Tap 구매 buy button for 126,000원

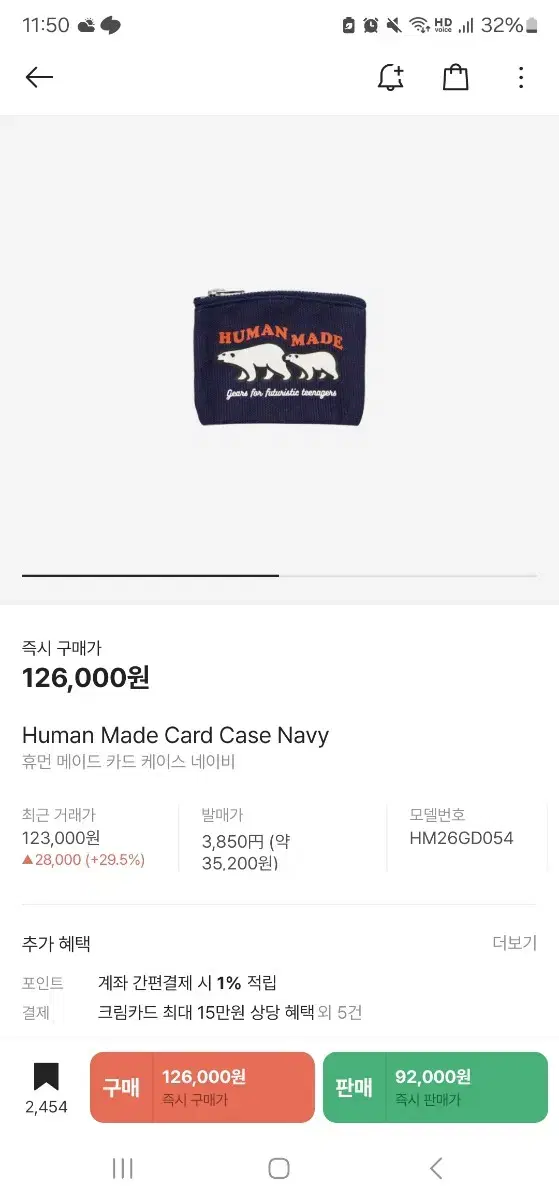(202, 1087)
